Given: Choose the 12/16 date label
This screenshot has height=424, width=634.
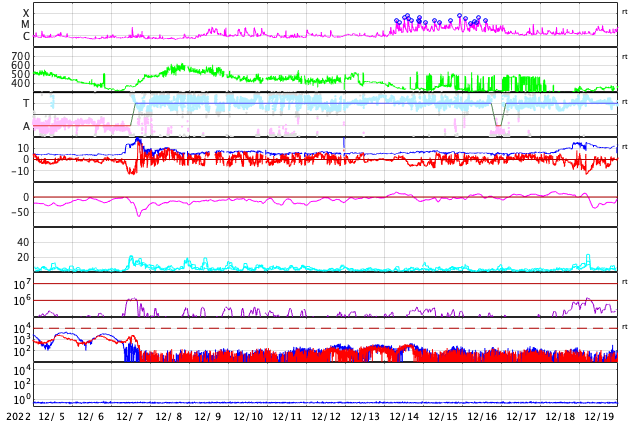Looking at the screenshot, I should pyautogui.click(x=481, y=417).
